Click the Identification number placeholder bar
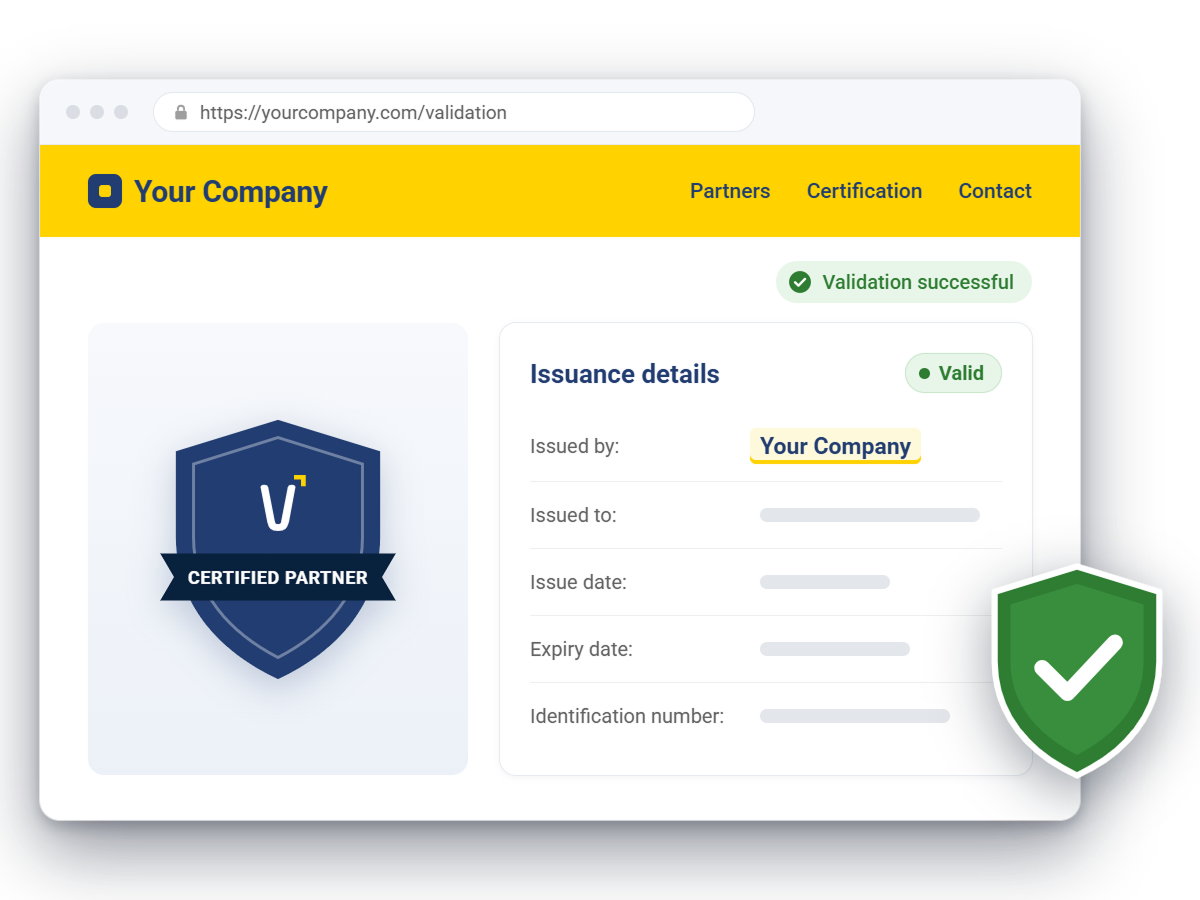The image size is (1200, 900). coord(855,716)
